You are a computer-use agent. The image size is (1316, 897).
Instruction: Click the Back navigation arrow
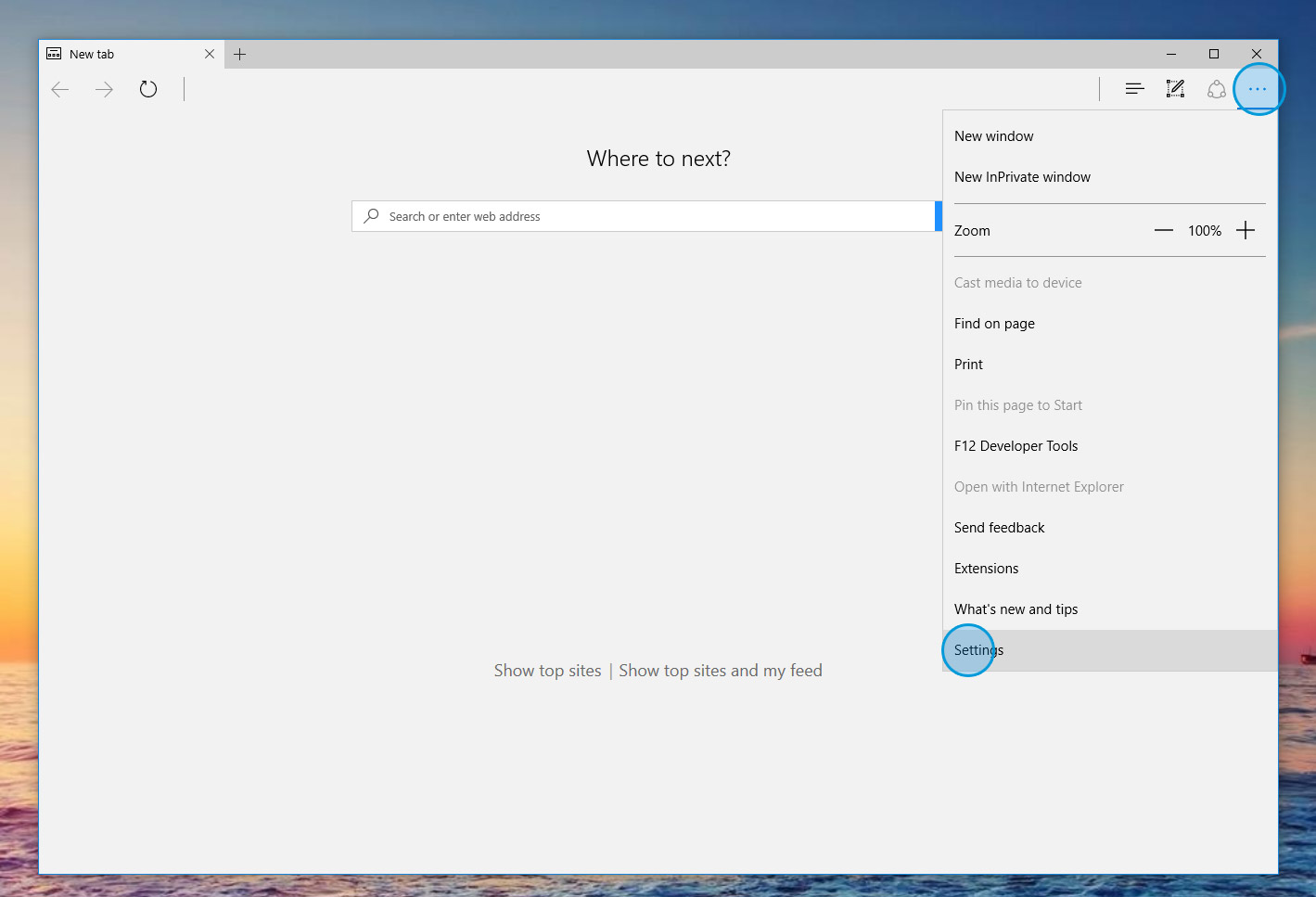coord(60,89)
